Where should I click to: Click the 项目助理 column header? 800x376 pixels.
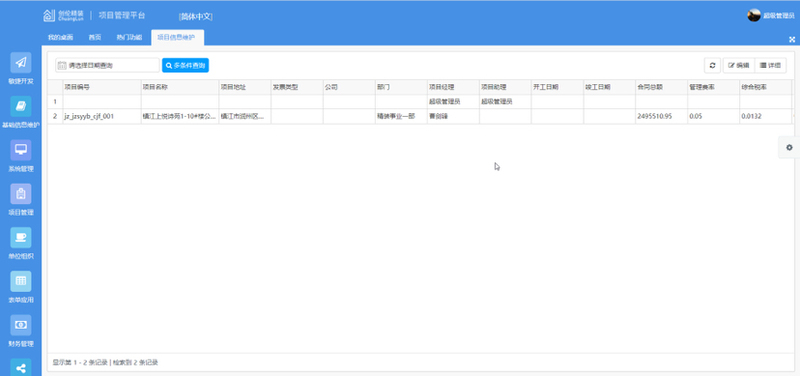pos(505,87)
